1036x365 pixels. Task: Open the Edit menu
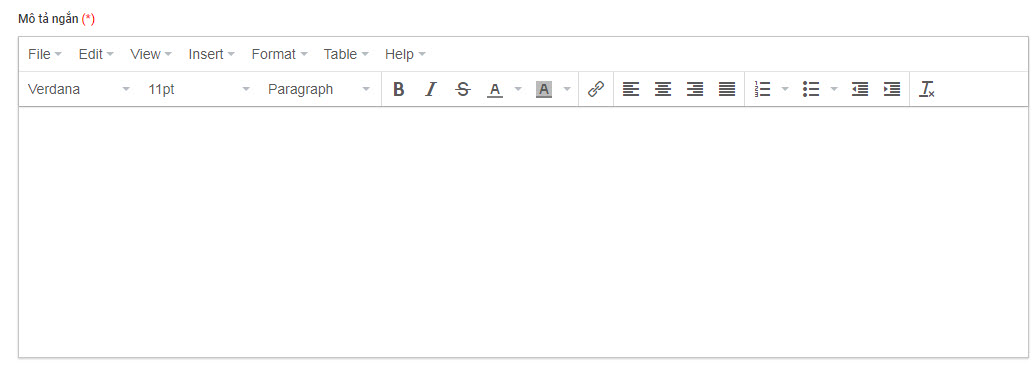[96, 54]
